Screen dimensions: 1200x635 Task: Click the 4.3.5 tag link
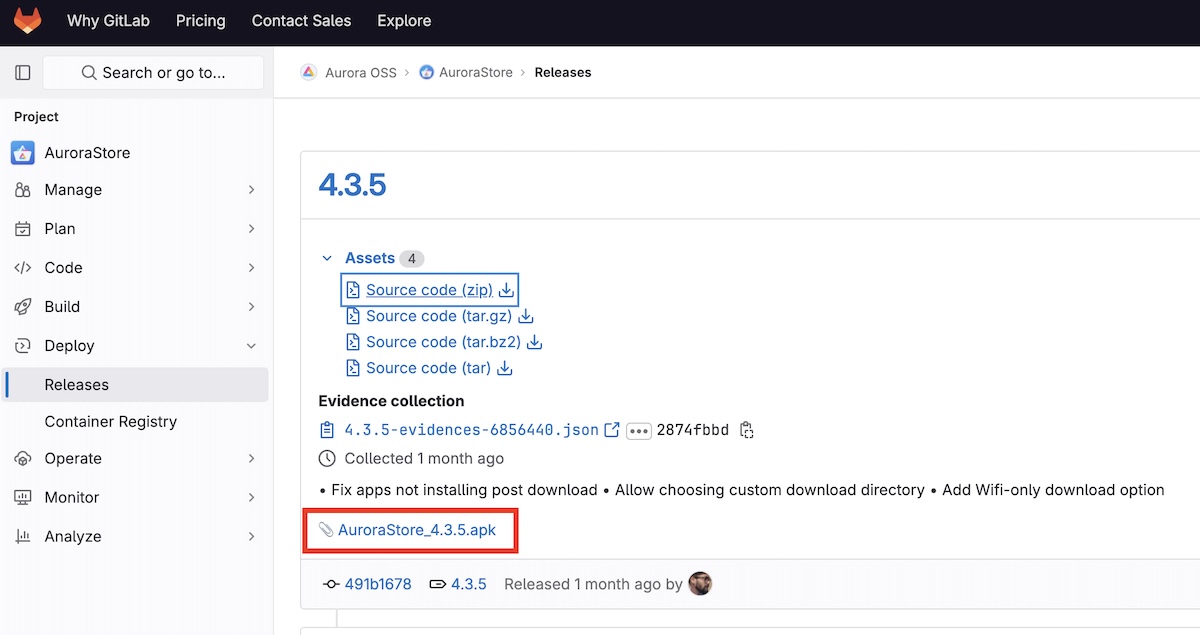pos(468,584)
